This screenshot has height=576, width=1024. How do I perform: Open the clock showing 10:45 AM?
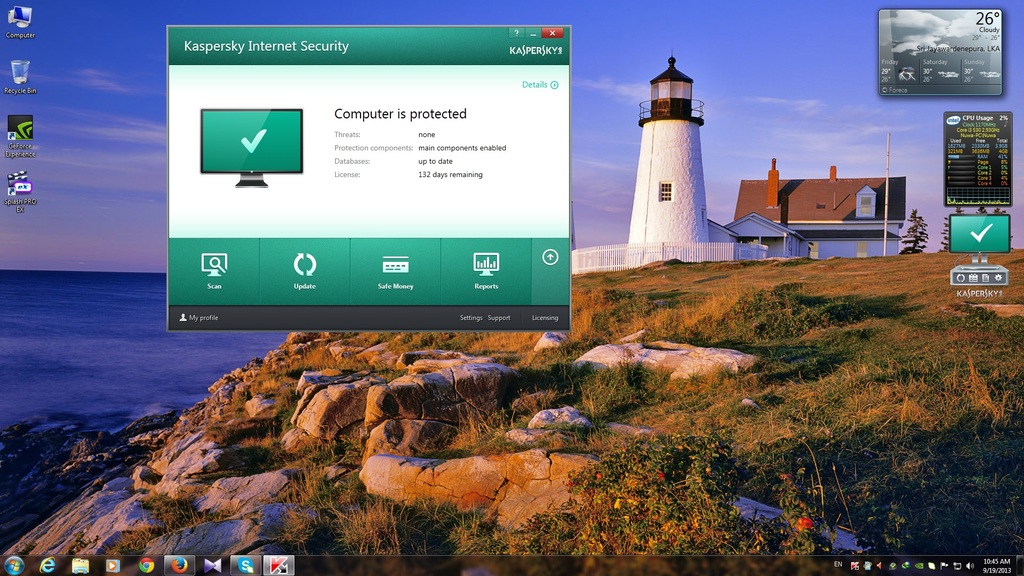click(997, 566)
